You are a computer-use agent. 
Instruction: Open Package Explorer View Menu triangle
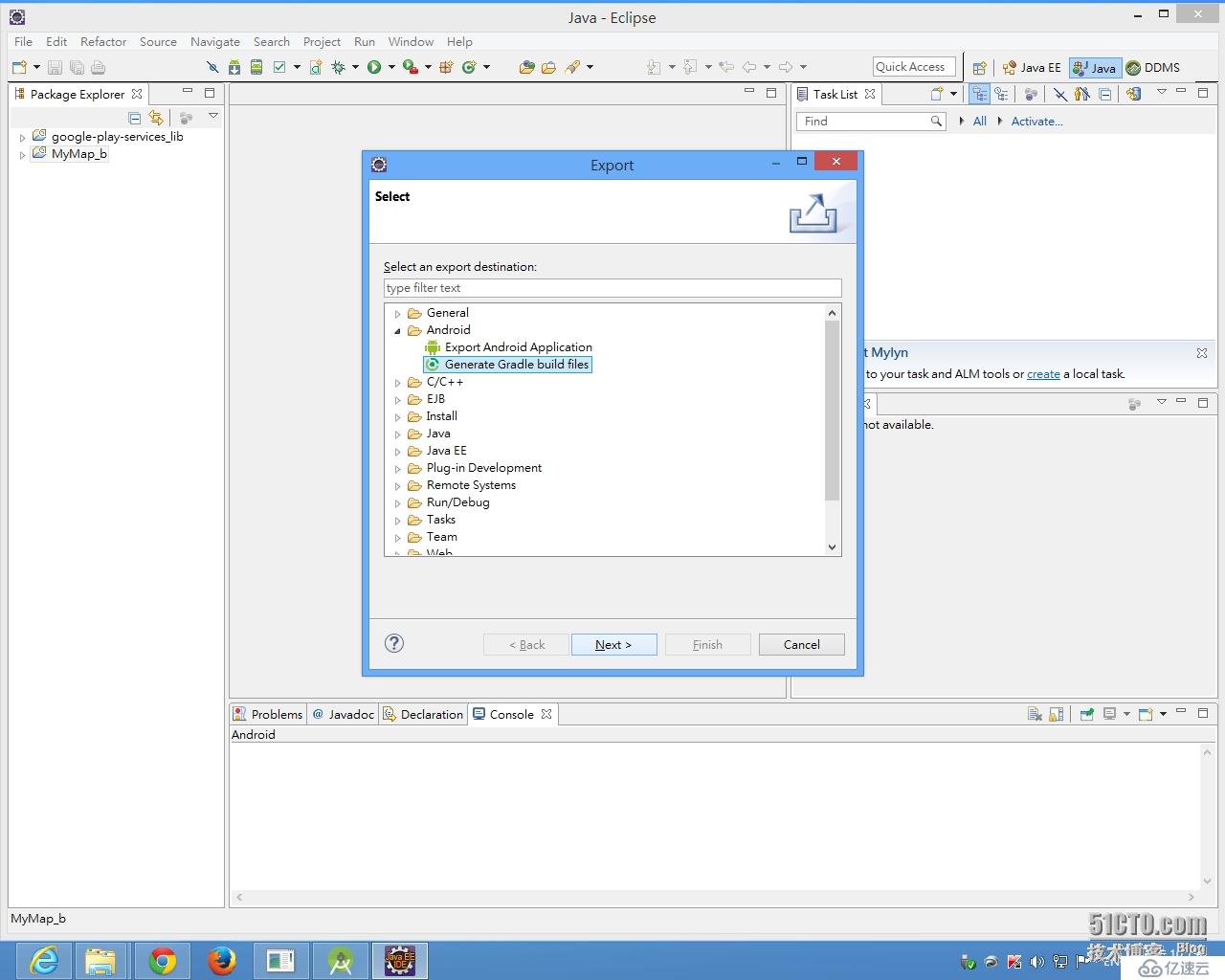coord(213,117)
